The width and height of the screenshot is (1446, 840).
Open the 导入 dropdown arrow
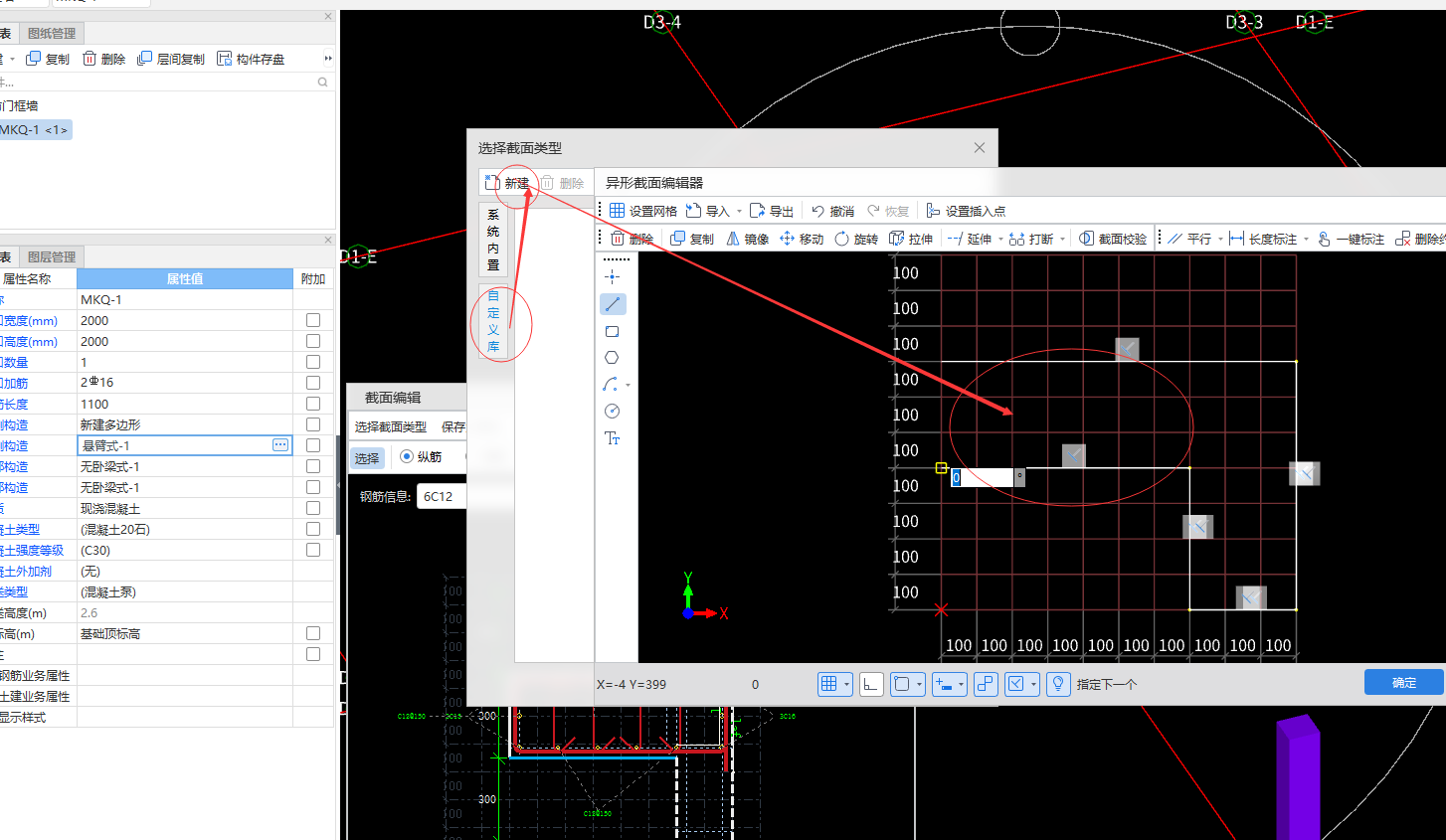pos(739,211)
